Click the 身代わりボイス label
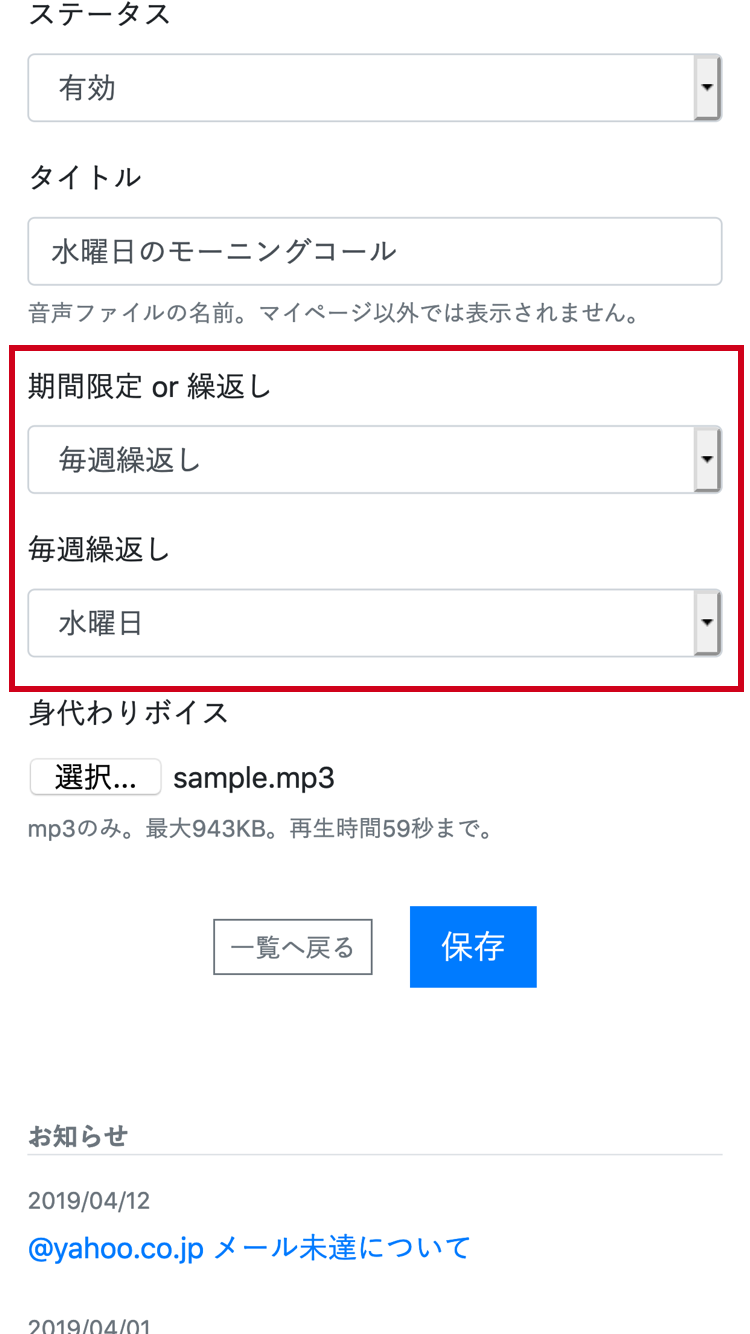The image size is (750, 1334). pyautogui.click(x=129, y=713)
